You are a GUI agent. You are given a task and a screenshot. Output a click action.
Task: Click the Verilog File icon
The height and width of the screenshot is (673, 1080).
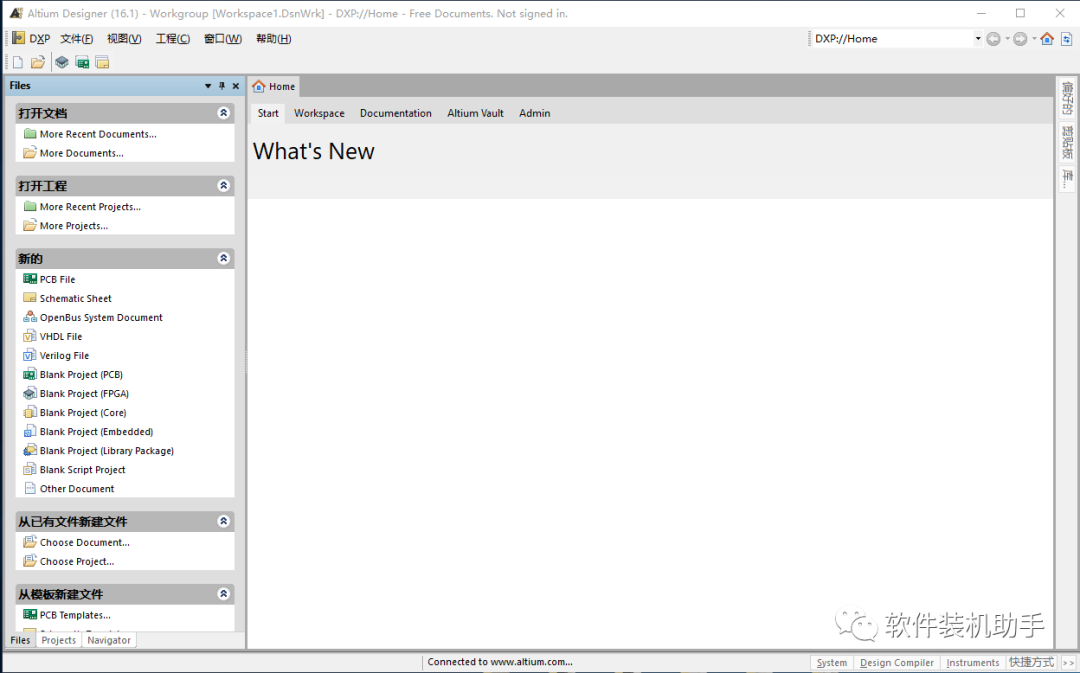[x=30, y=355]
